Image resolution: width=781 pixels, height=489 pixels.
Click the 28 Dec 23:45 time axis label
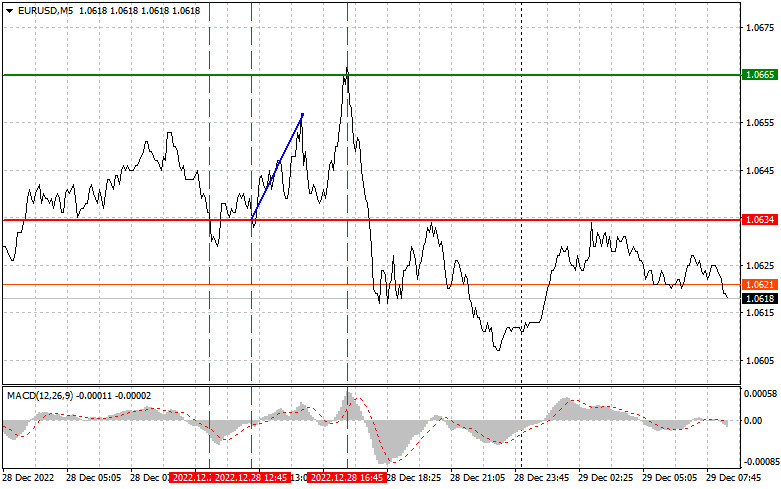pos(541,478)
